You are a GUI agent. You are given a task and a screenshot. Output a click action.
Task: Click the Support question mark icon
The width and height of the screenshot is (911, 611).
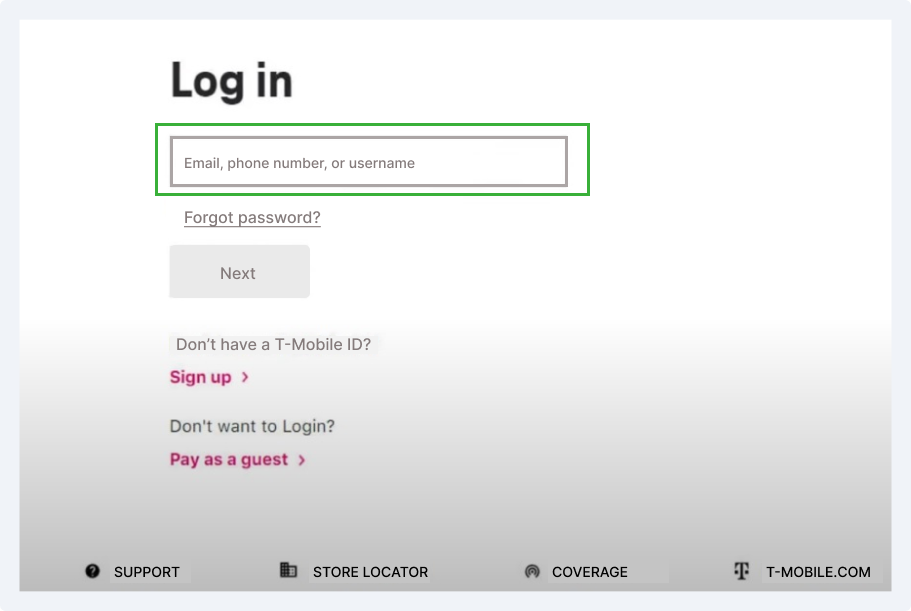point(93,571)
